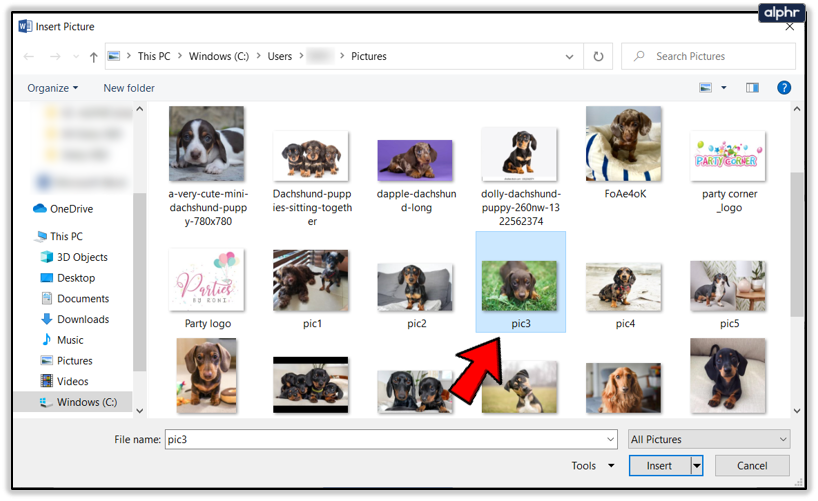Click Pictures in the address path
The width and height of the screenshot is (818, 501).
(369, 56)
